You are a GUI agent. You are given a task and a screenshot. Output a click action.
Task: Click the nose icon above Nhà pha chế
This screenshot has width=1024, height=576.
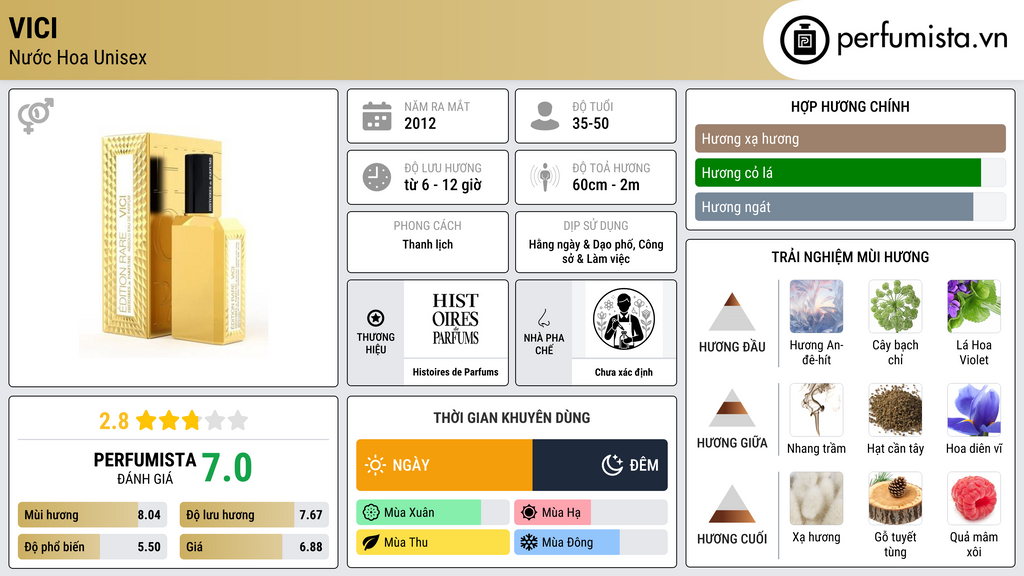tap(543, 319)
